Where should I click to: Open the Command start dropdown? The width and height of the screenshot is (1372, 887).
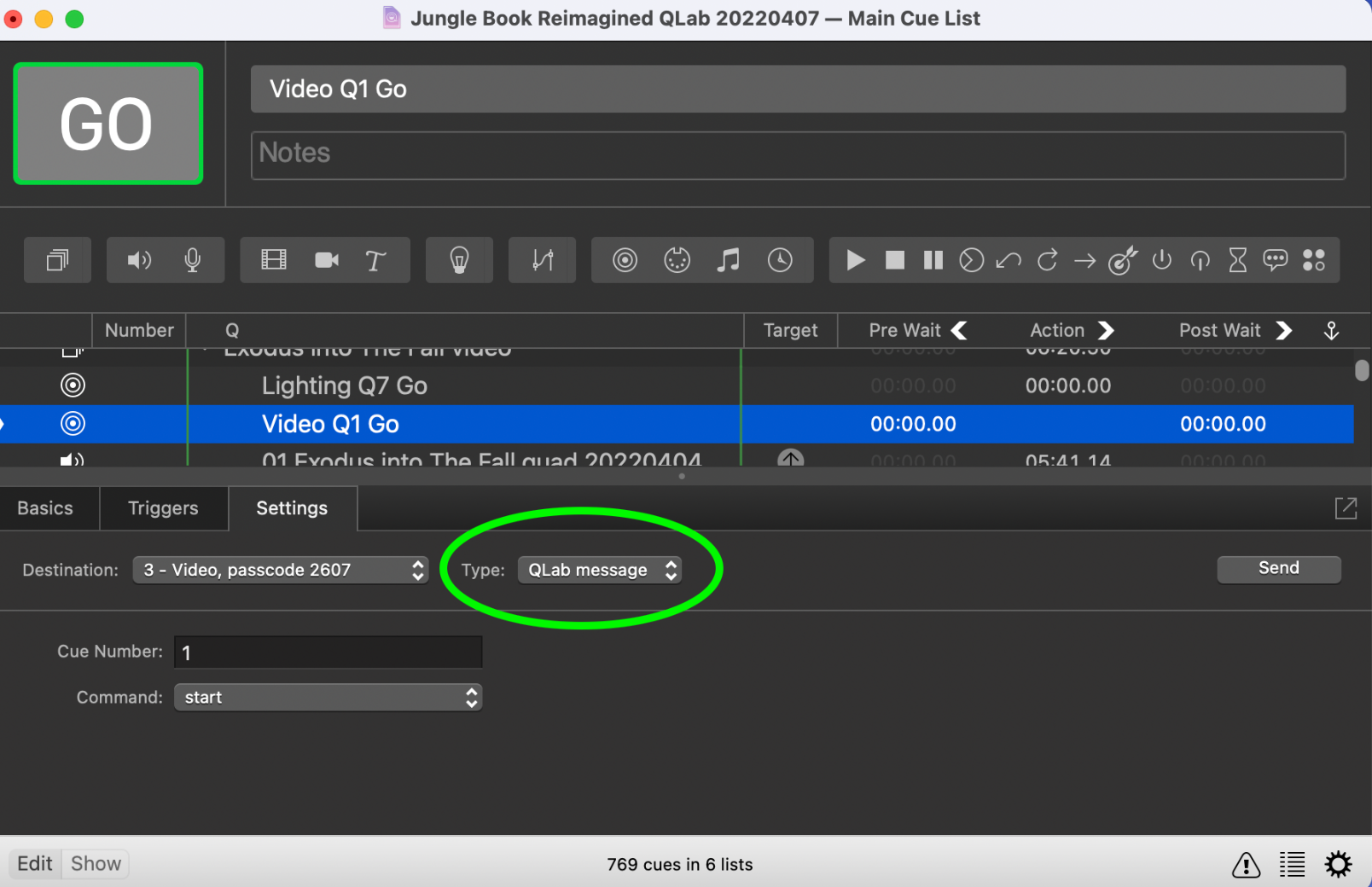point(328,698)
